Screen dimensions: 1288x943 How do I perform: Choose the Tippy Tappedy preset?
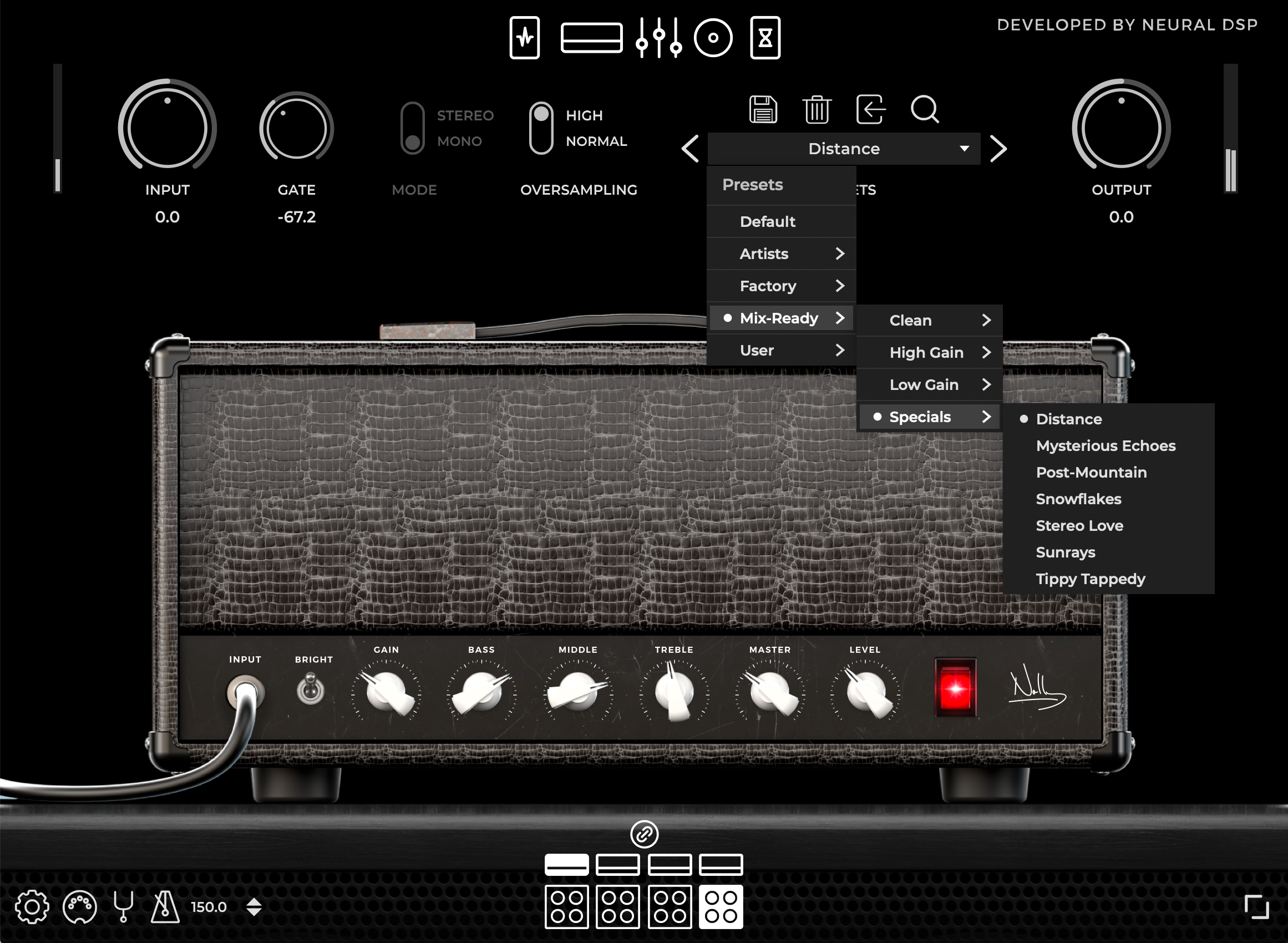coord(1089,579)
